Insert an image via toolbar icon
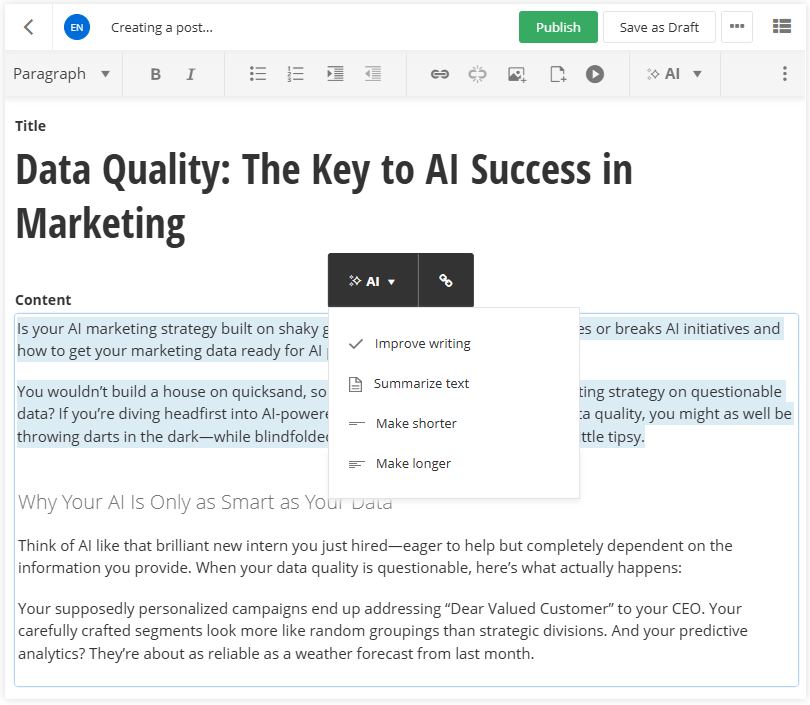This screenshot has width=810, height=705. (x=517, y=74)
